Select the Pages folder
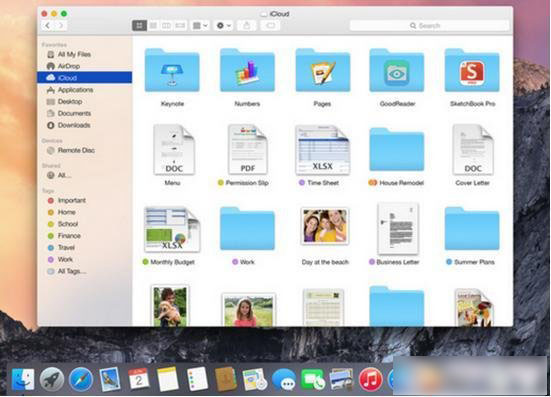Image resolution: width=551 pixels, height=397 pixels. coord(323,71)
